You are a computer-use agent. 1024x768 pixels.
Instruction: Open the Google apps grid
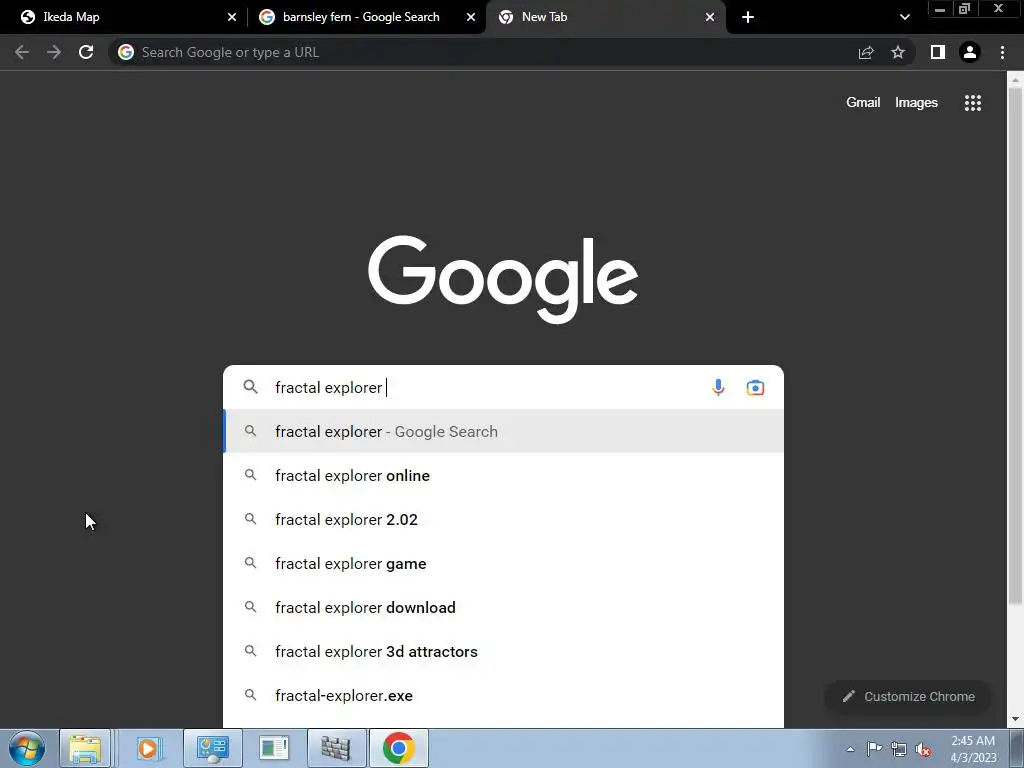(x=973, y=103)
